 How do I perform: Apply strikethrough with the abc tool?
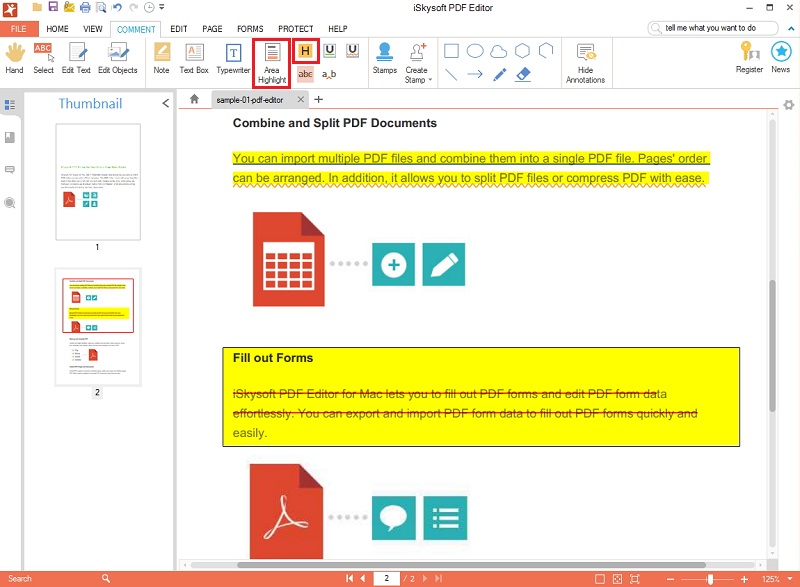(305, 74)
